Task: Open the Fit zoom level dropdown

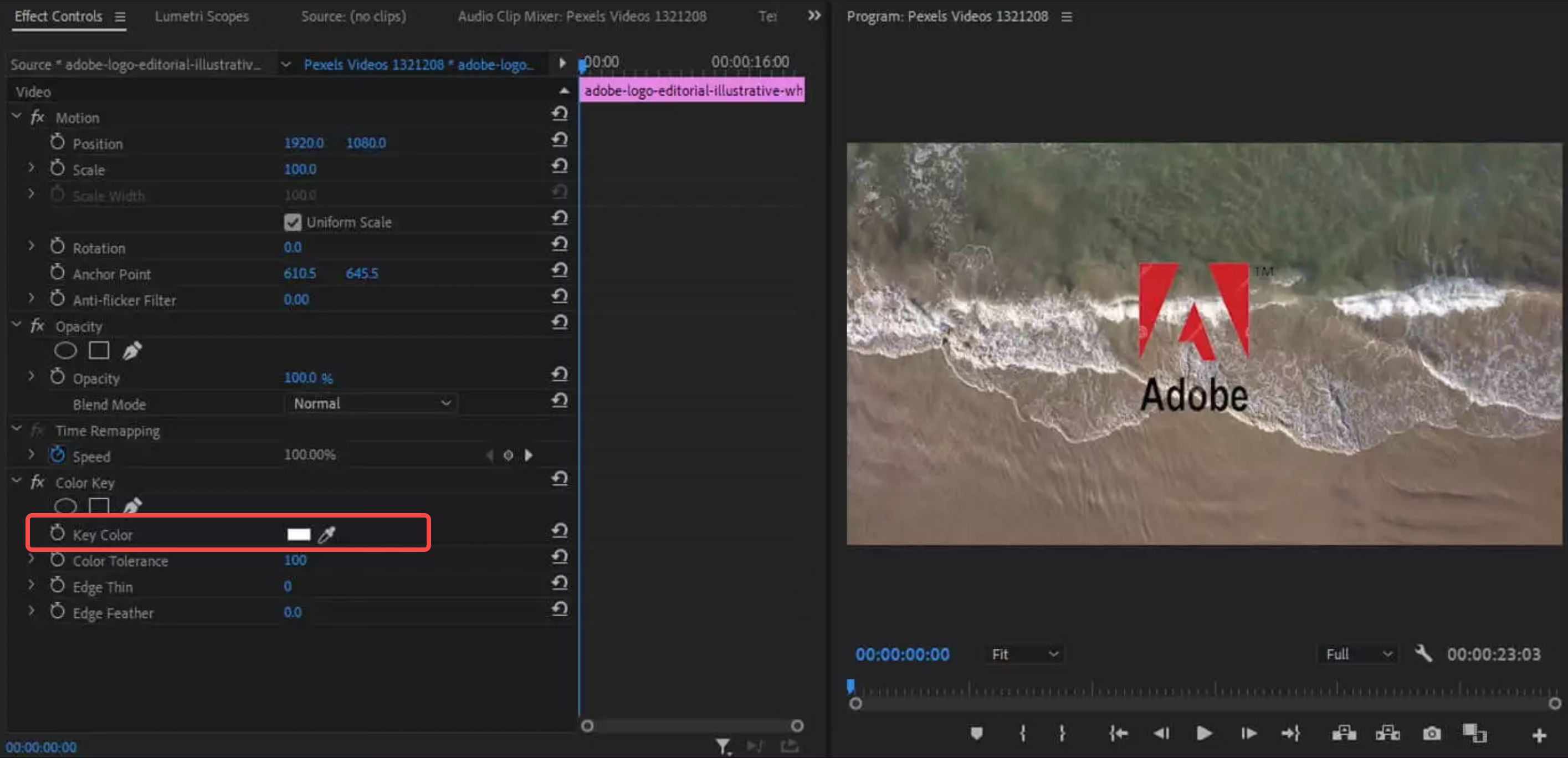Action: (1024, 654)
